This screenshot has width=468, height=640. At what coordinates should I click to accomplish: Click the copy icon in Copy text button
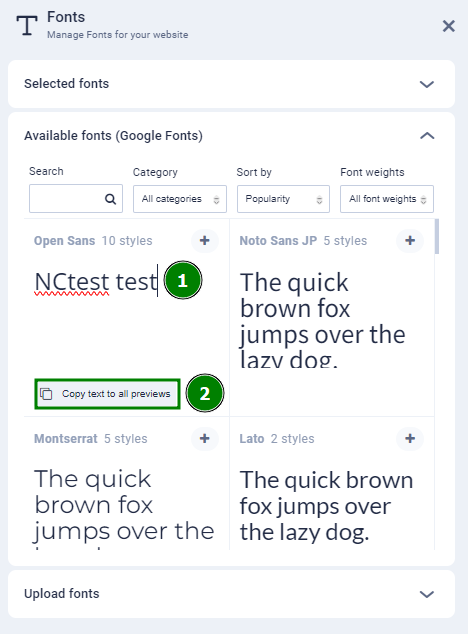[46, 394]
